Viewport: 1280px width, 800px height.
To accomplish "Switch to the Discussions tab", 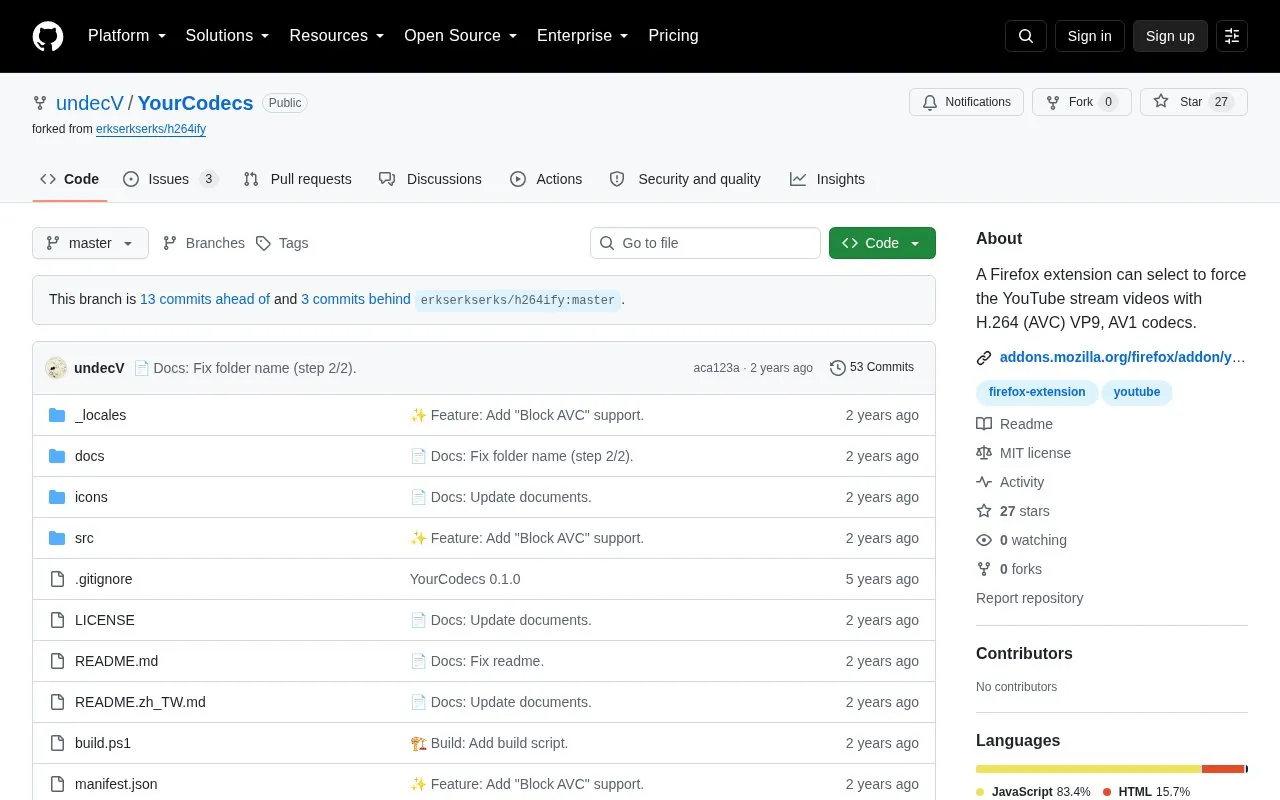I will coord(430,179).
